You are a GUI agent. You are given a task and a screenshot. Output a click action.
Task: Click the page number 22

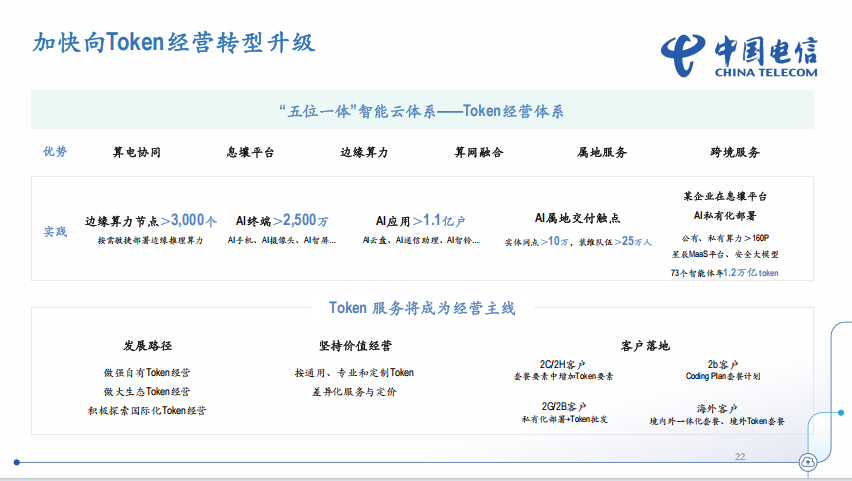pyautogui.click(x=740, y=455)
